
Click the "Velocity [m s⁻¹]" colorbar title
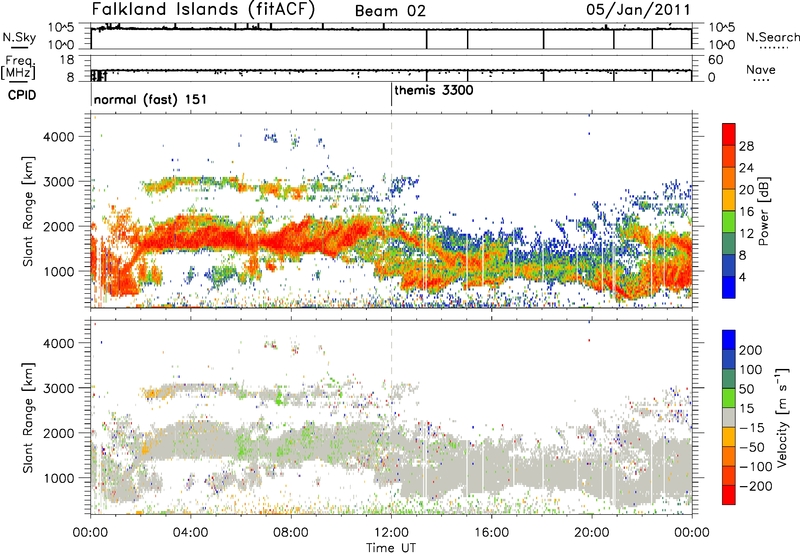(782, 417)
